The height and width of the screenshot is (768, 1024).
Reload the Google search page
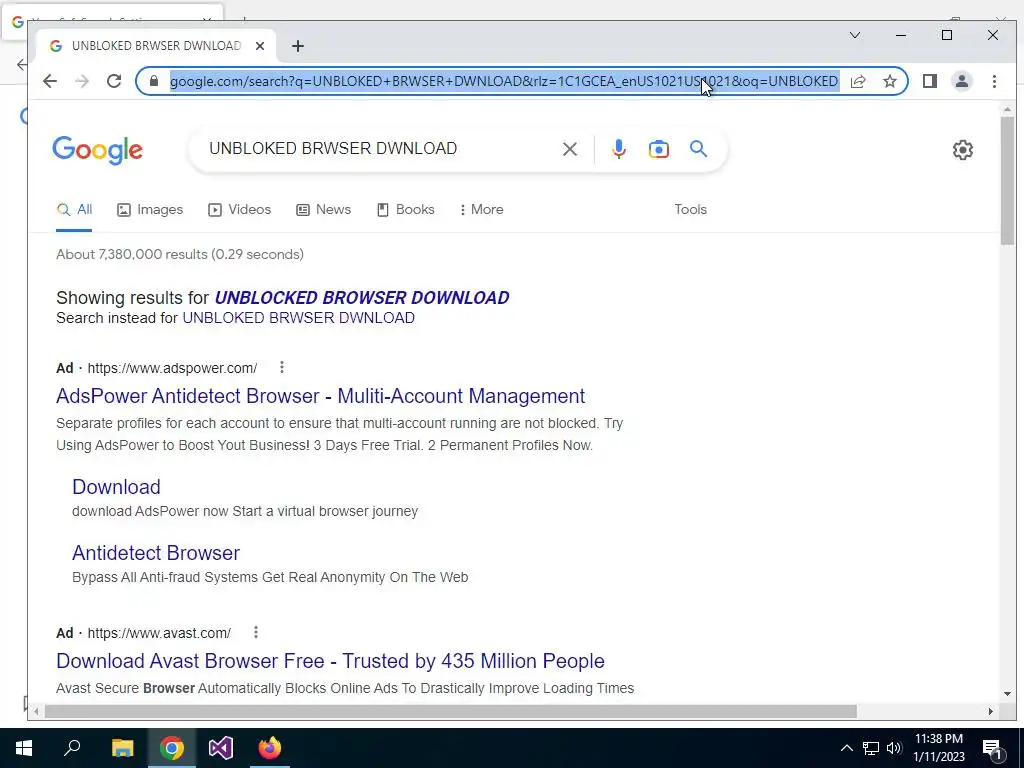pos(114,81)
